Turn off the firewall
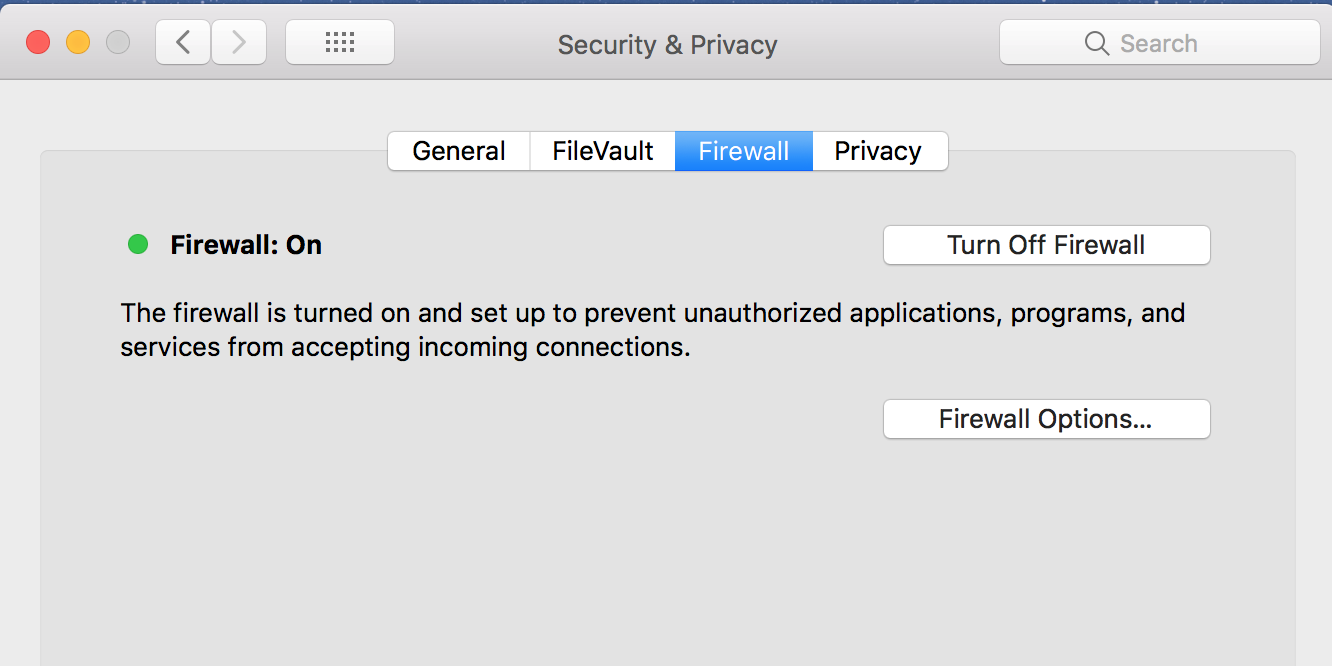 click(x=1046, y=245)
